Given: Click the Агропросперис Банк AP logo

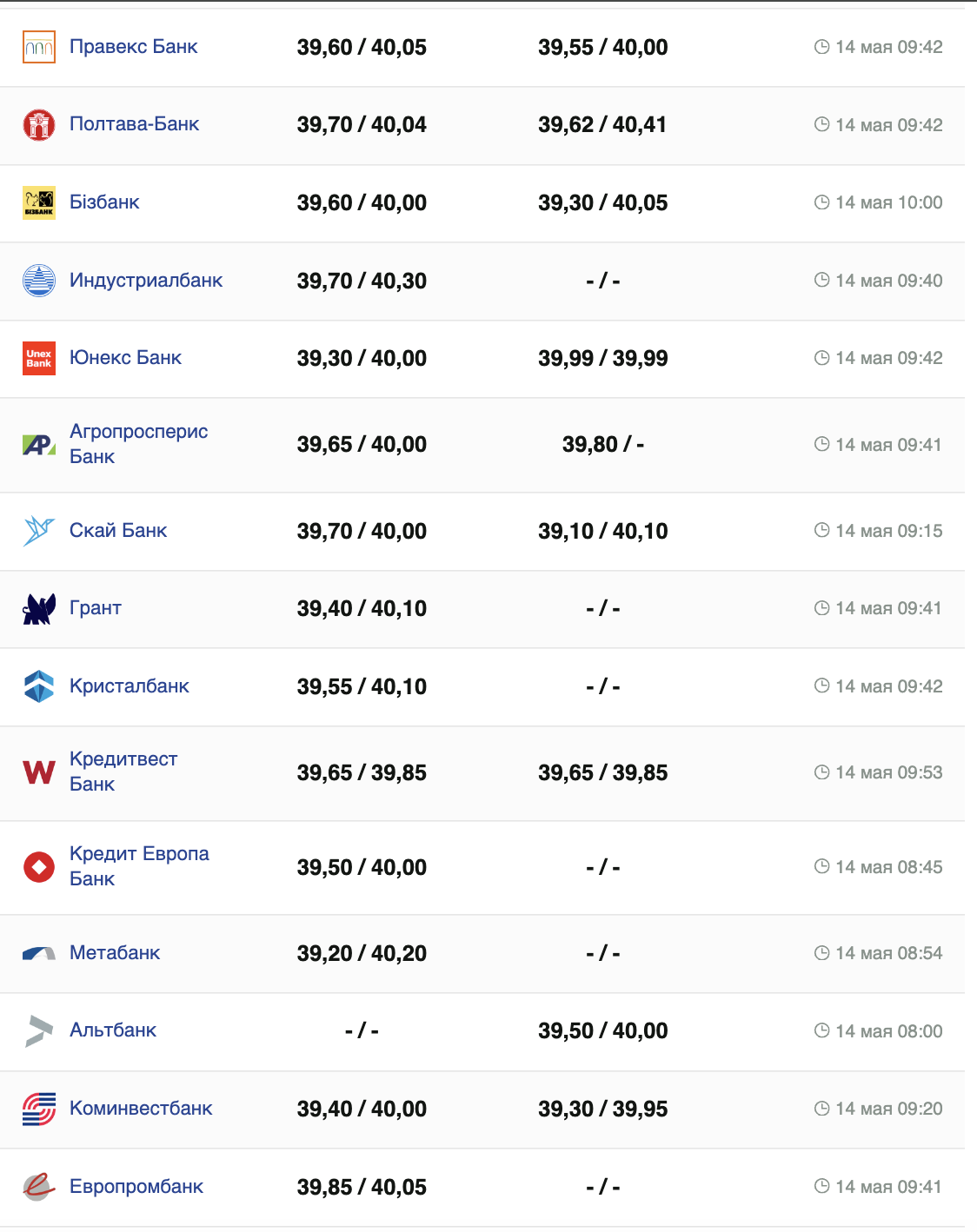Looking at the screenshot, I should pos(39,445).
